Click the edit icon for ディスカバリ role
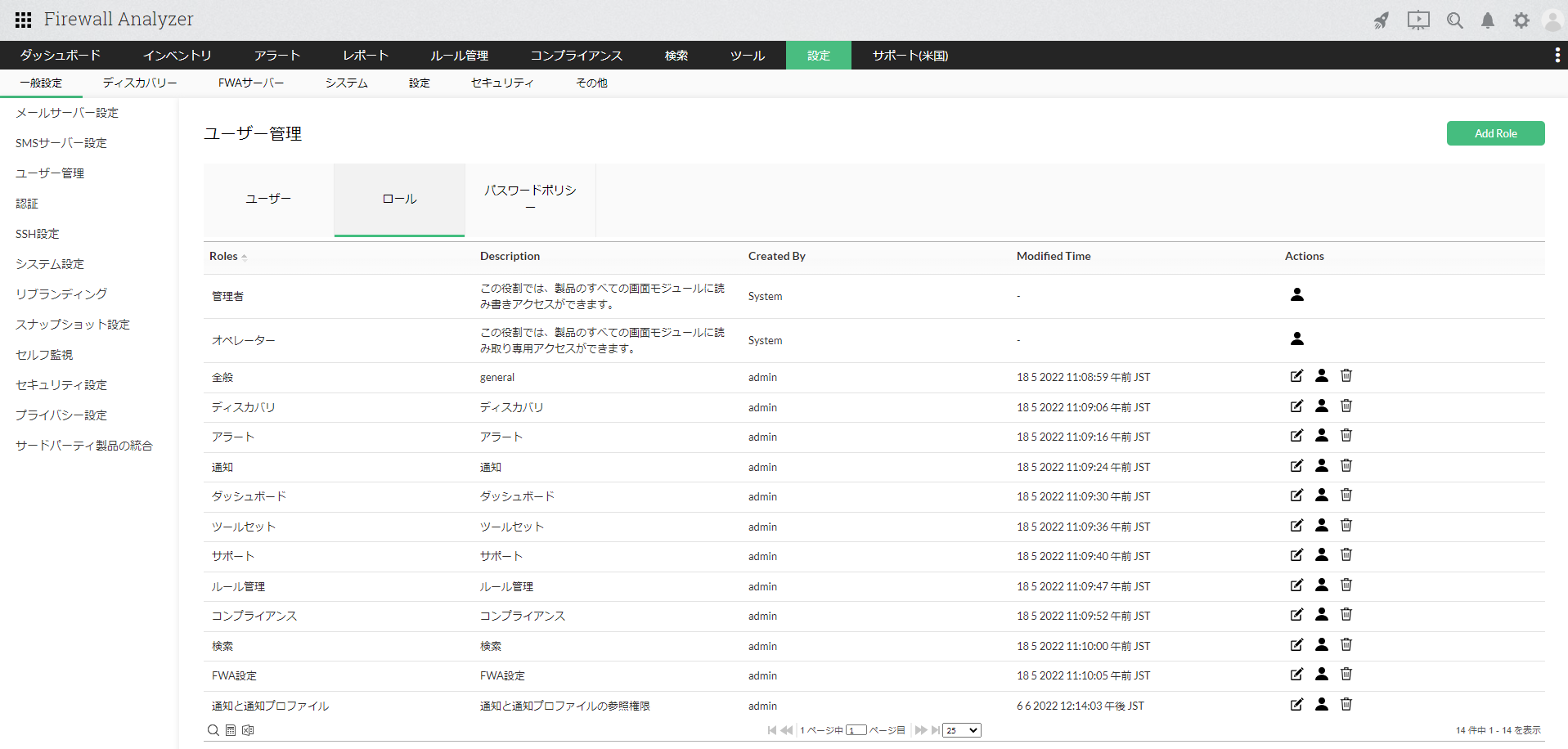This screenshot has height=749, width=1568. coord(1296,406)
